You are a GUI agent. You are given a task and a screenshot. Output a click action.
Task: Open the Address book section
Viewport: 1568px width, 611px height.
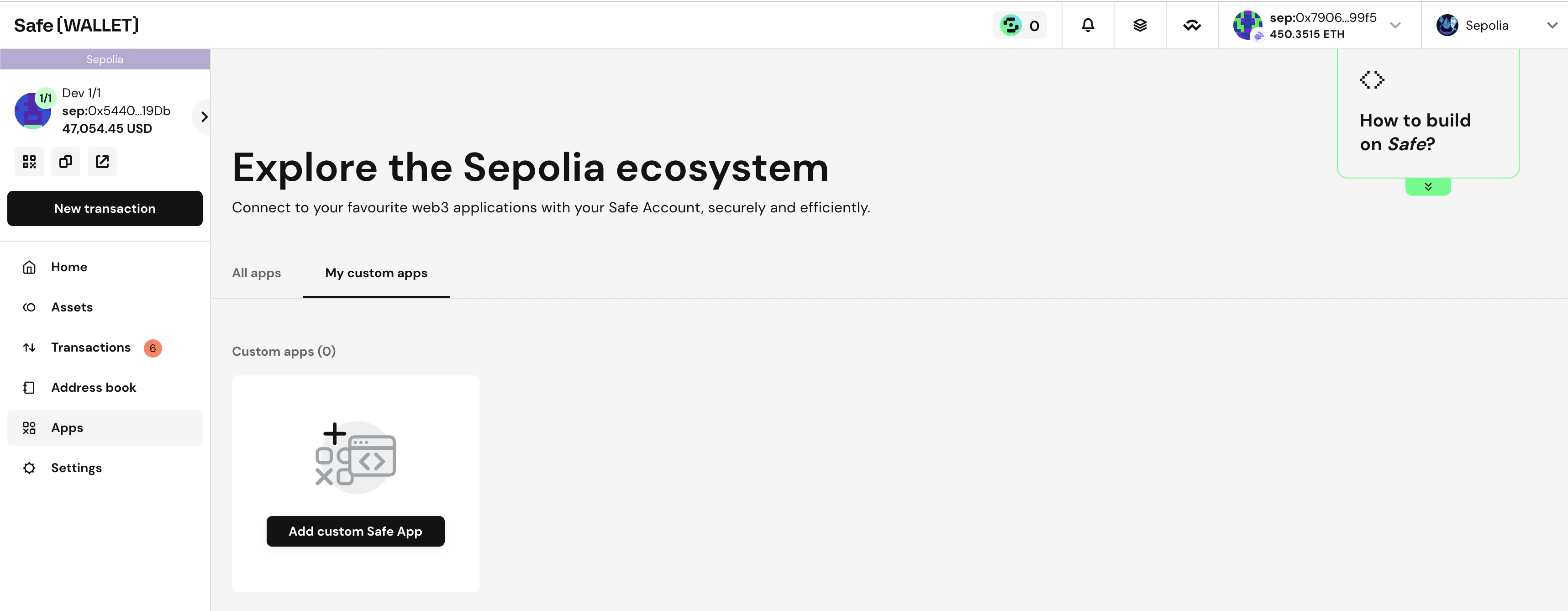tap(93, 387)
